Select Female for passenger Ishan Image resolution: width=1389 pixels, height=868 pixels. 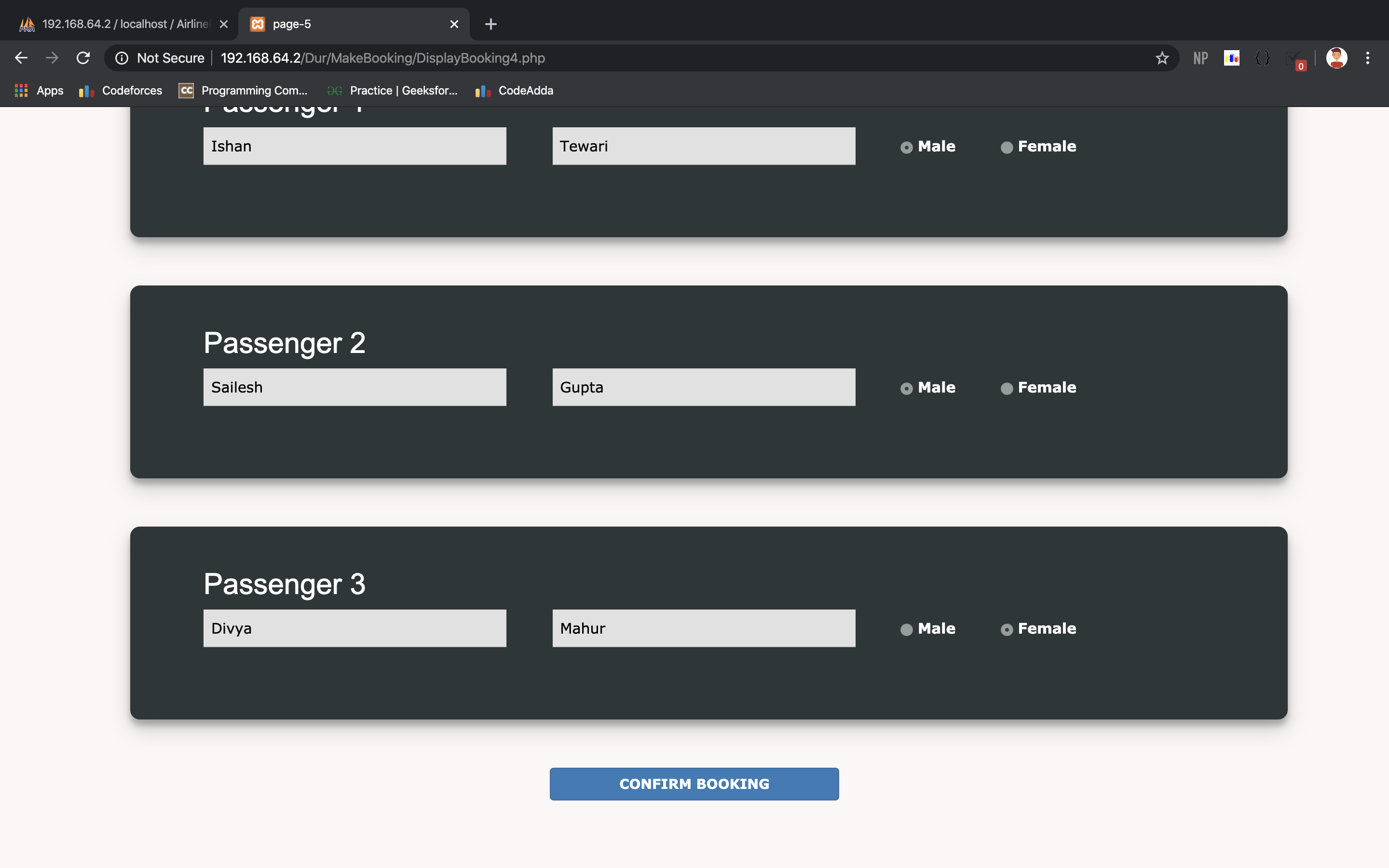point(1006,148)
